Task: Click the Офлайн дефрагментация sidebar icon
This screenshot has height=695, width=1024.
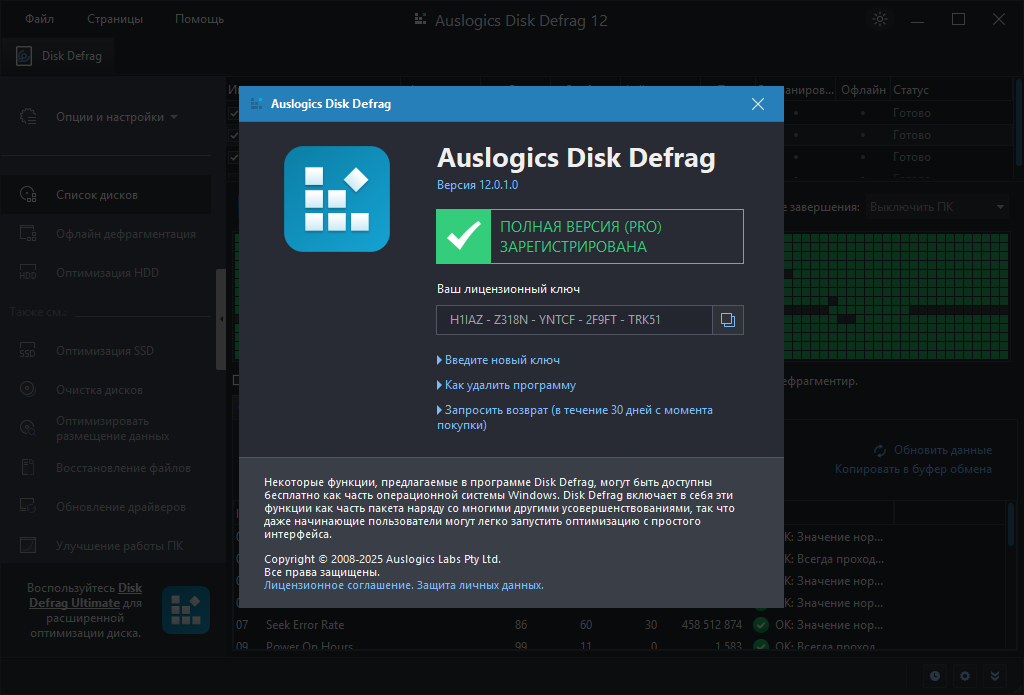Action: click(x=28, y=233)
